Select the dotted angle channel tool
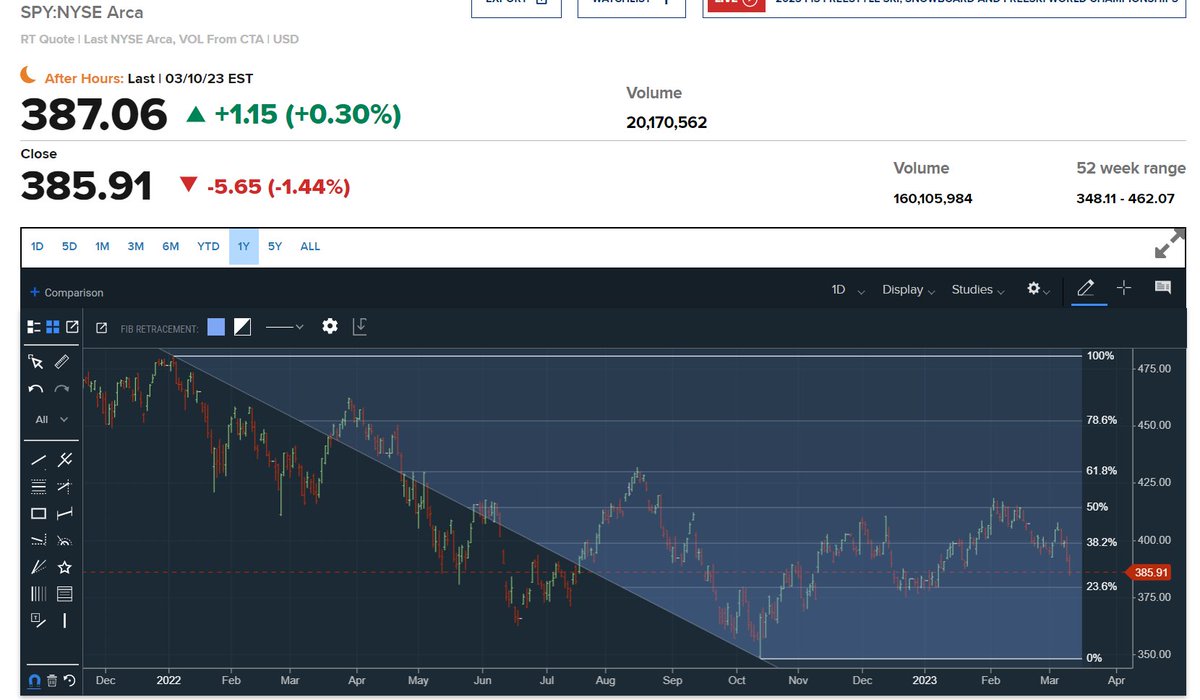Screen dimensions: 1200x700 click(x=38, y=541)
